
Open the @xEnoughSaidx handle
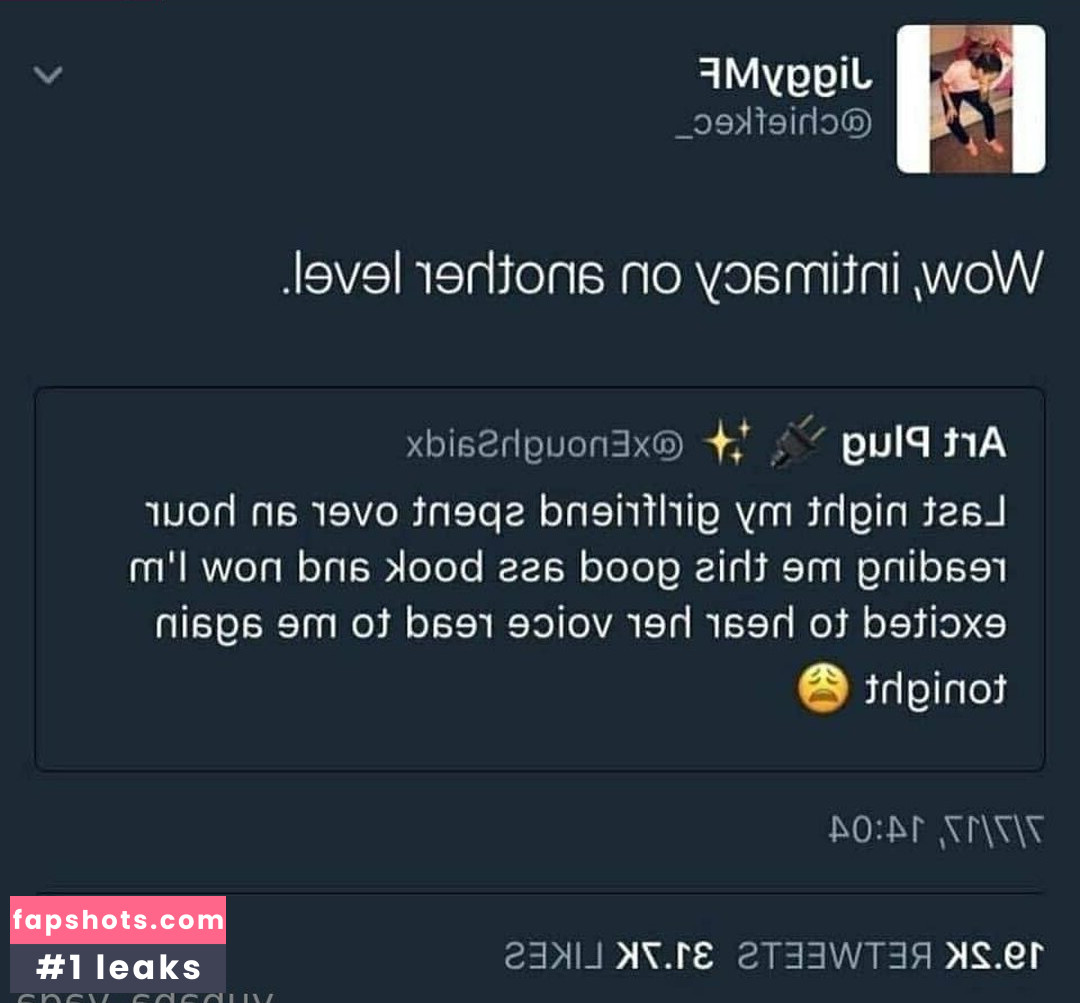[x=545, y=445]
